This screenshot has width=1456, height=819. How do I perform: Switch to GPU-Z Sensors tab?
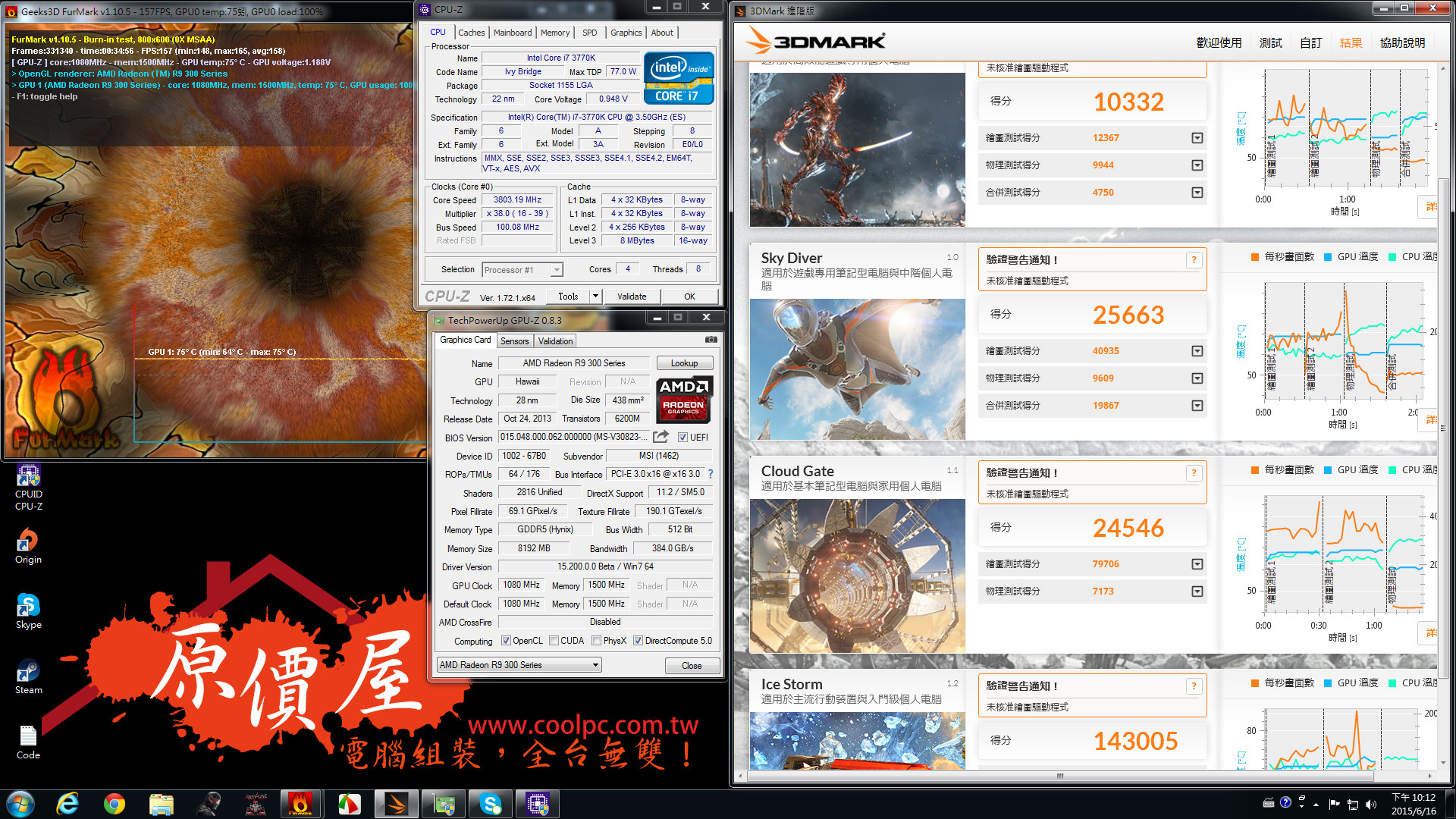point(515,341)
